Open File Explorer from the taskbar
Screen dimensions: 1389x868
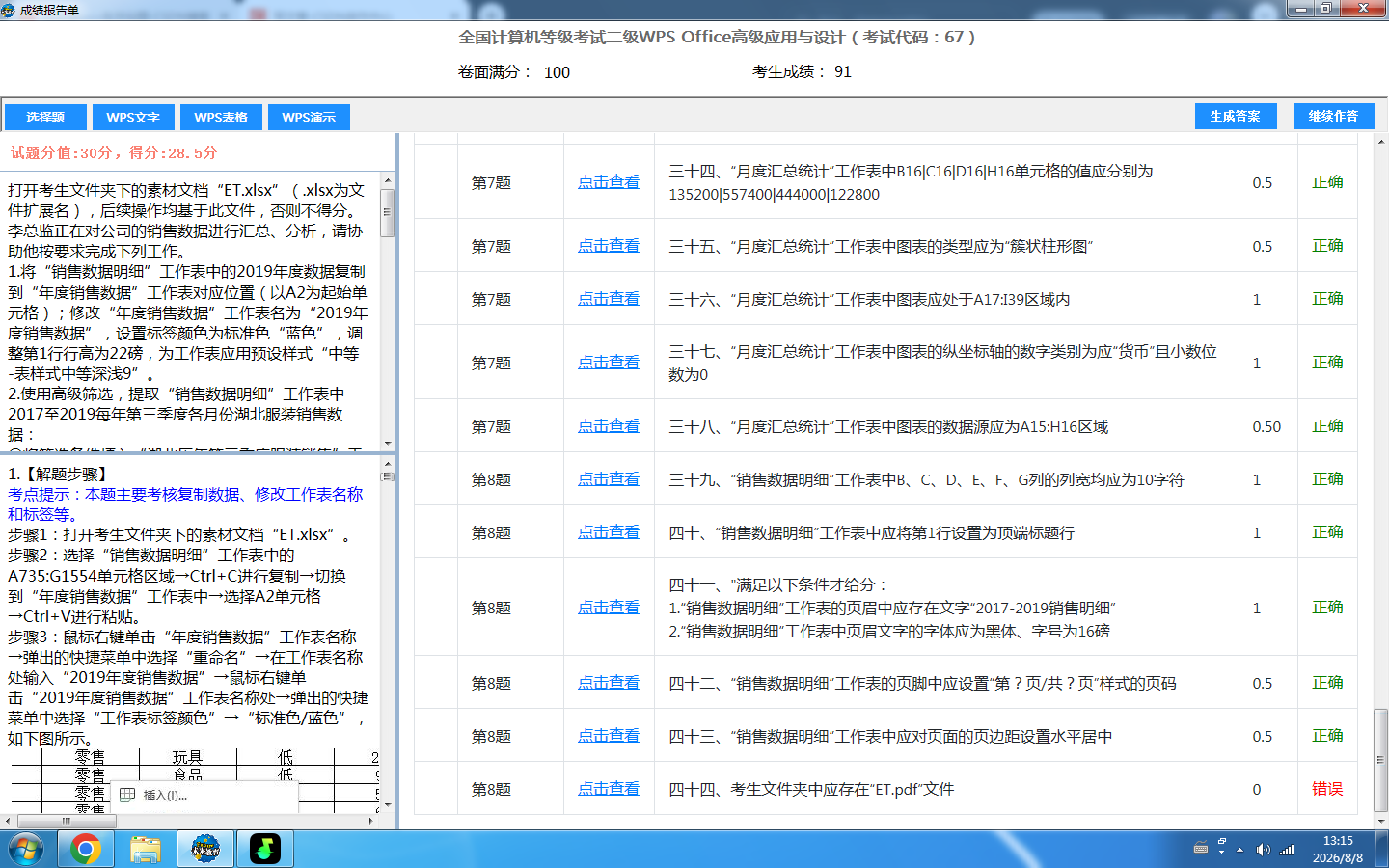[x=146, y=850]
